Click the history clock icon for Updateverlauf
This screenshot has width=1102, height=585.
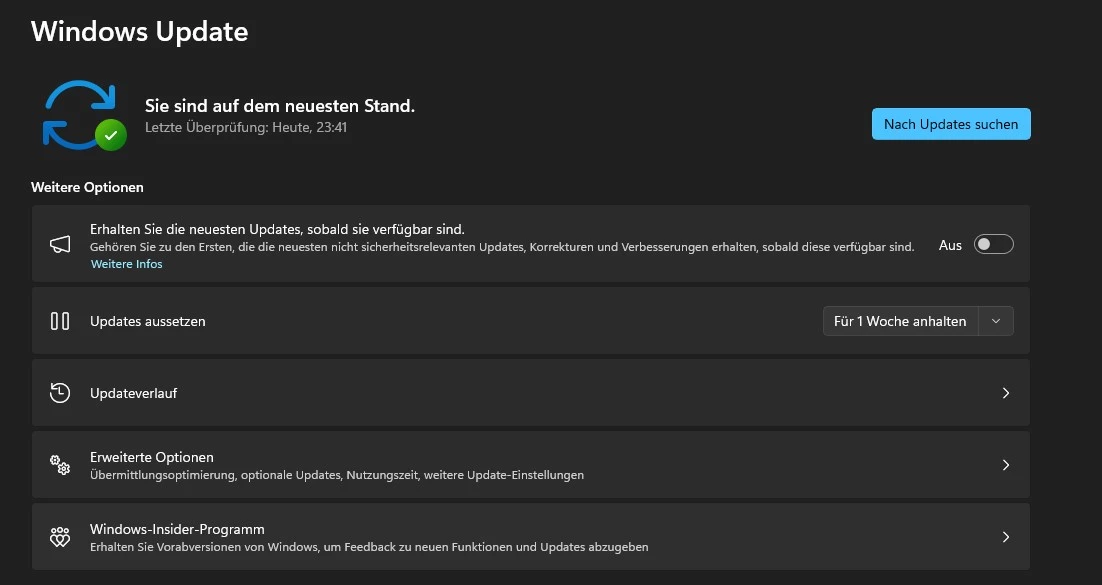[60, 393]
